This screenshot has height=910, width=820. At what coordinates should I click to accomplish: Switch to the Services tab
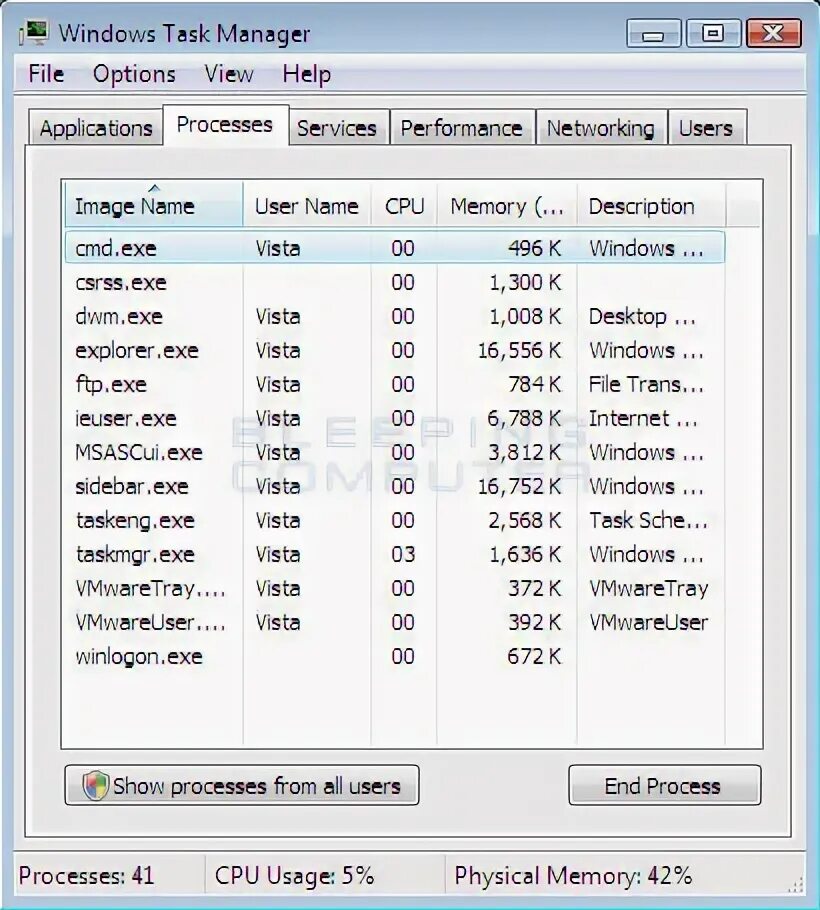tap(337, 128)
